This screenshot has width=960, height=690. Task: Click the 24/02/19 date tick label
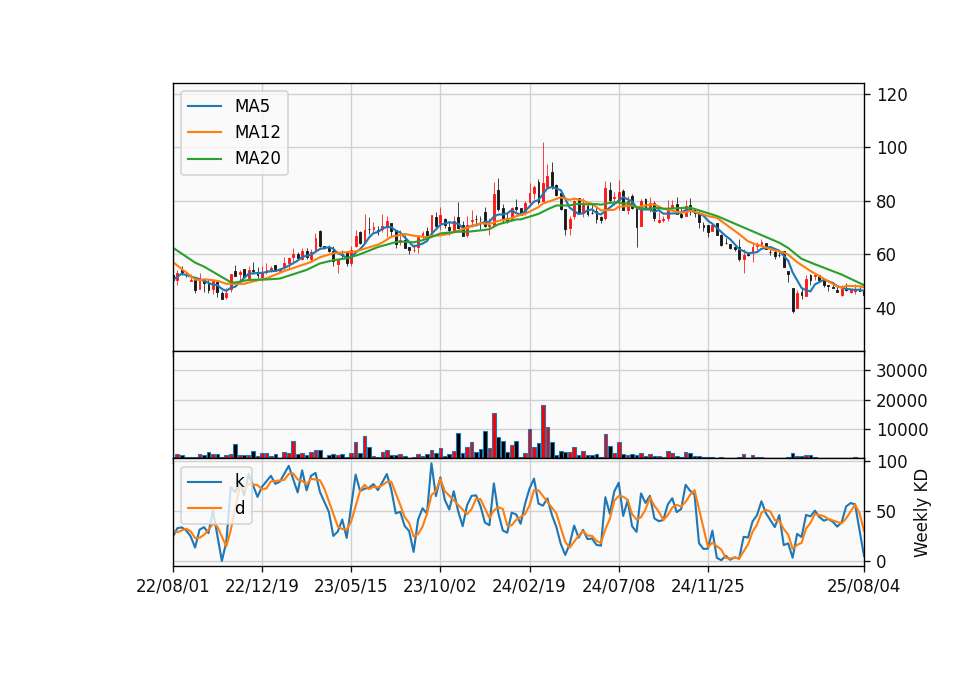529,586
